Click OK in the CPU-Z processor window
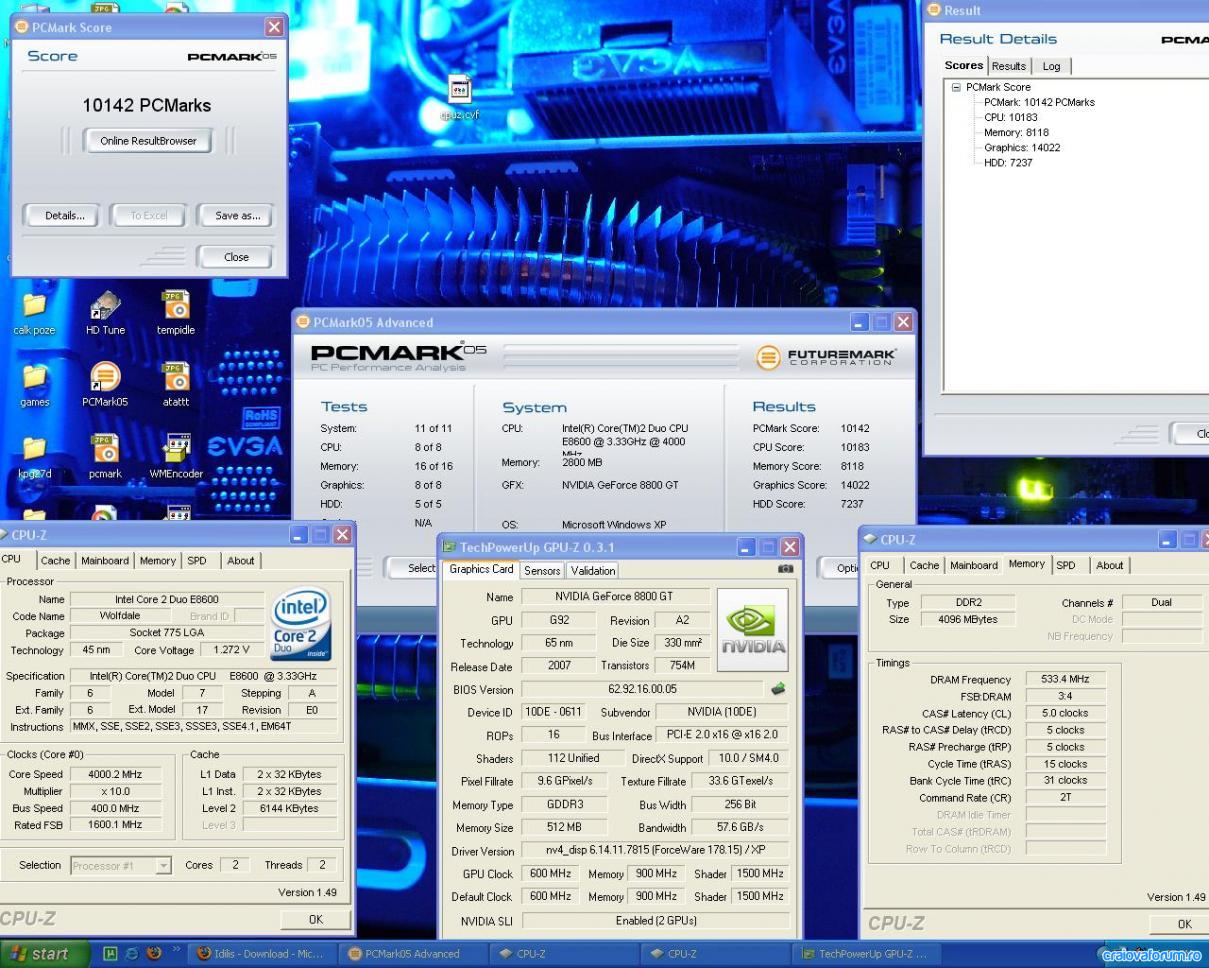Image resolution: width=1209 pixels, height=968 pixels. [315, 919]
